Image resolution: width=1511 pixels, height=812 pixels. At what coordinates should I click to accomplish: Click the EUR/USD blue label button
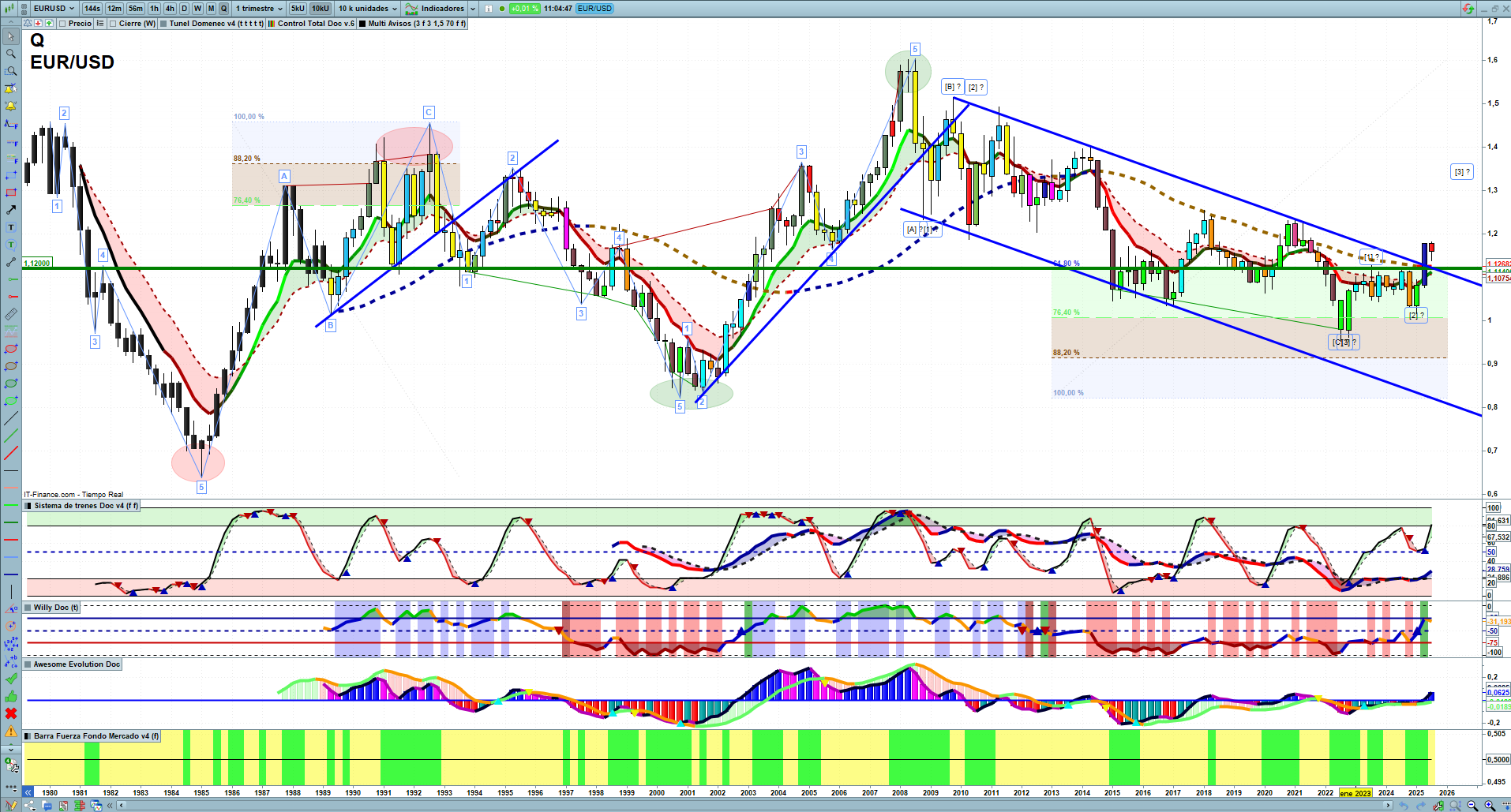click(x=594, y=9)
